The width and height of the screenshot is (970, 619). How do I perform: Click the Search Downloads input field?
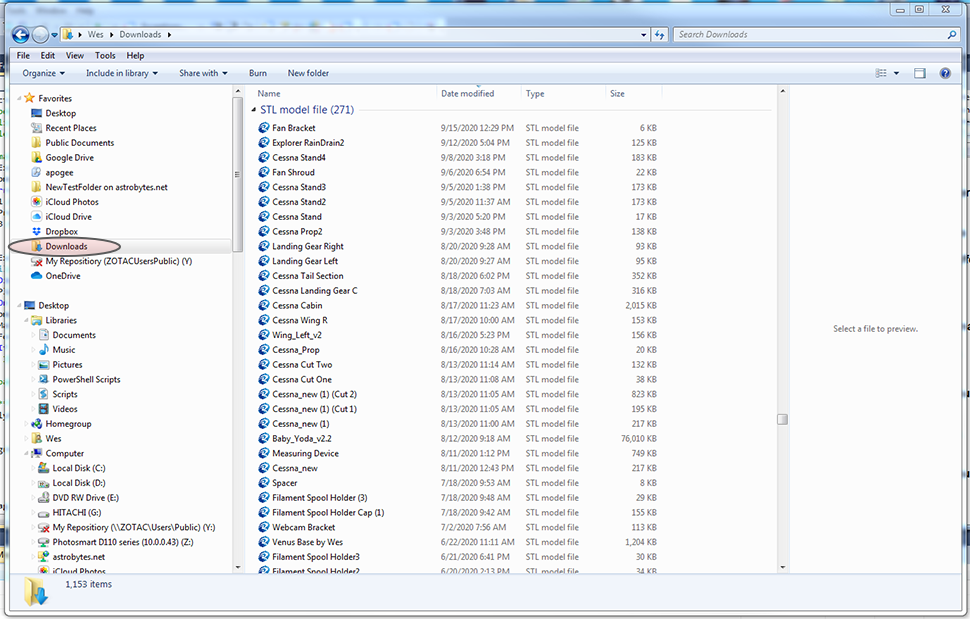(x=810, y=34)
